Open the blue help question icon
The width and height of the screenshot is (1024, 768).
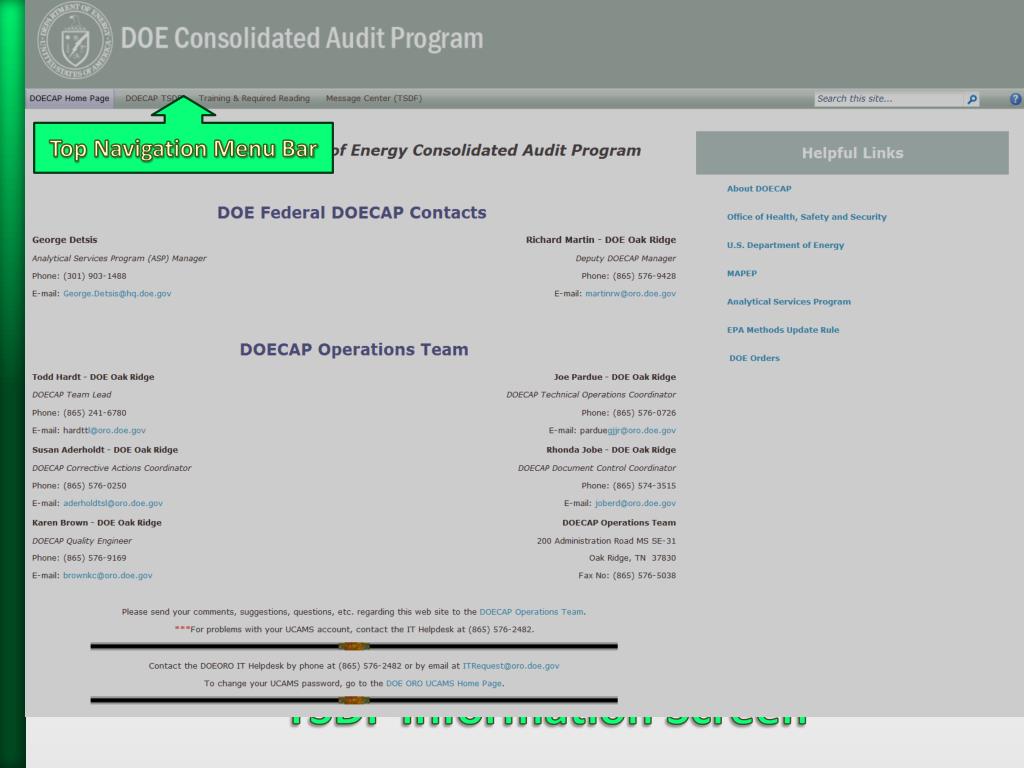coord(1016,99)
